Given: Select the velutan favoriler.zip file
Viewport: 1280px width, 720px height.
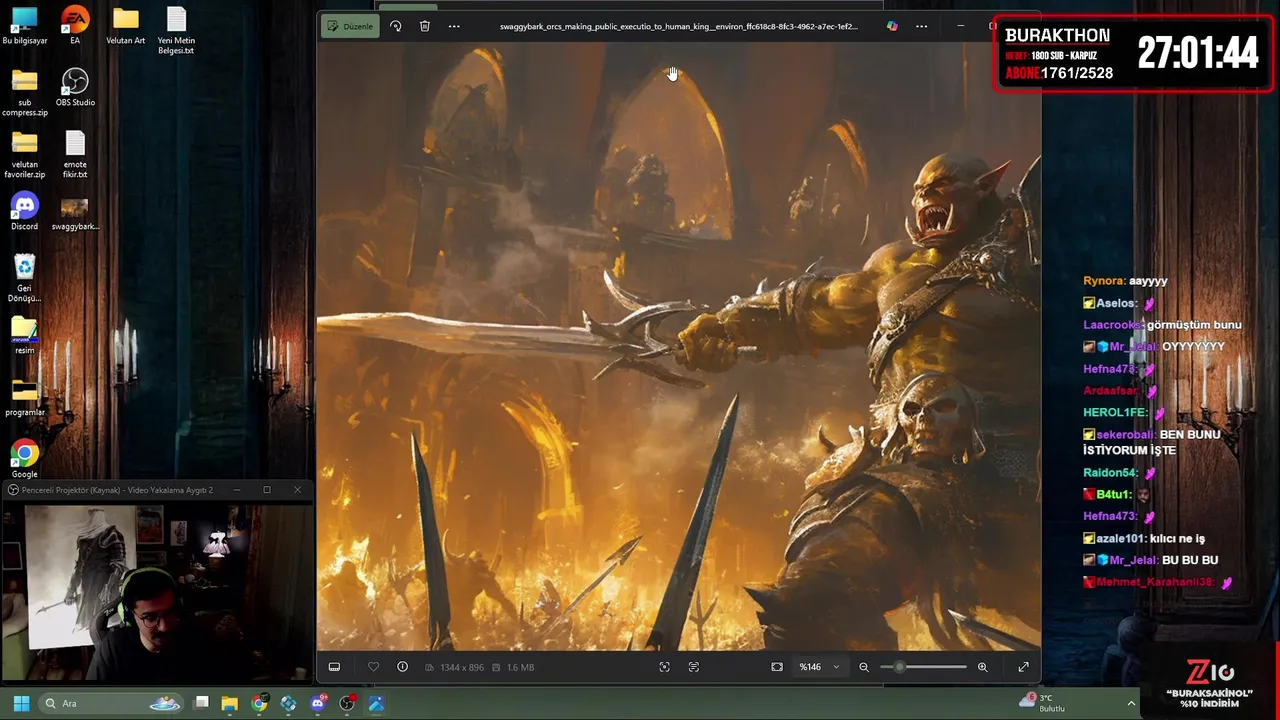Looking at the screenshot, I should (x=24, y=155).
